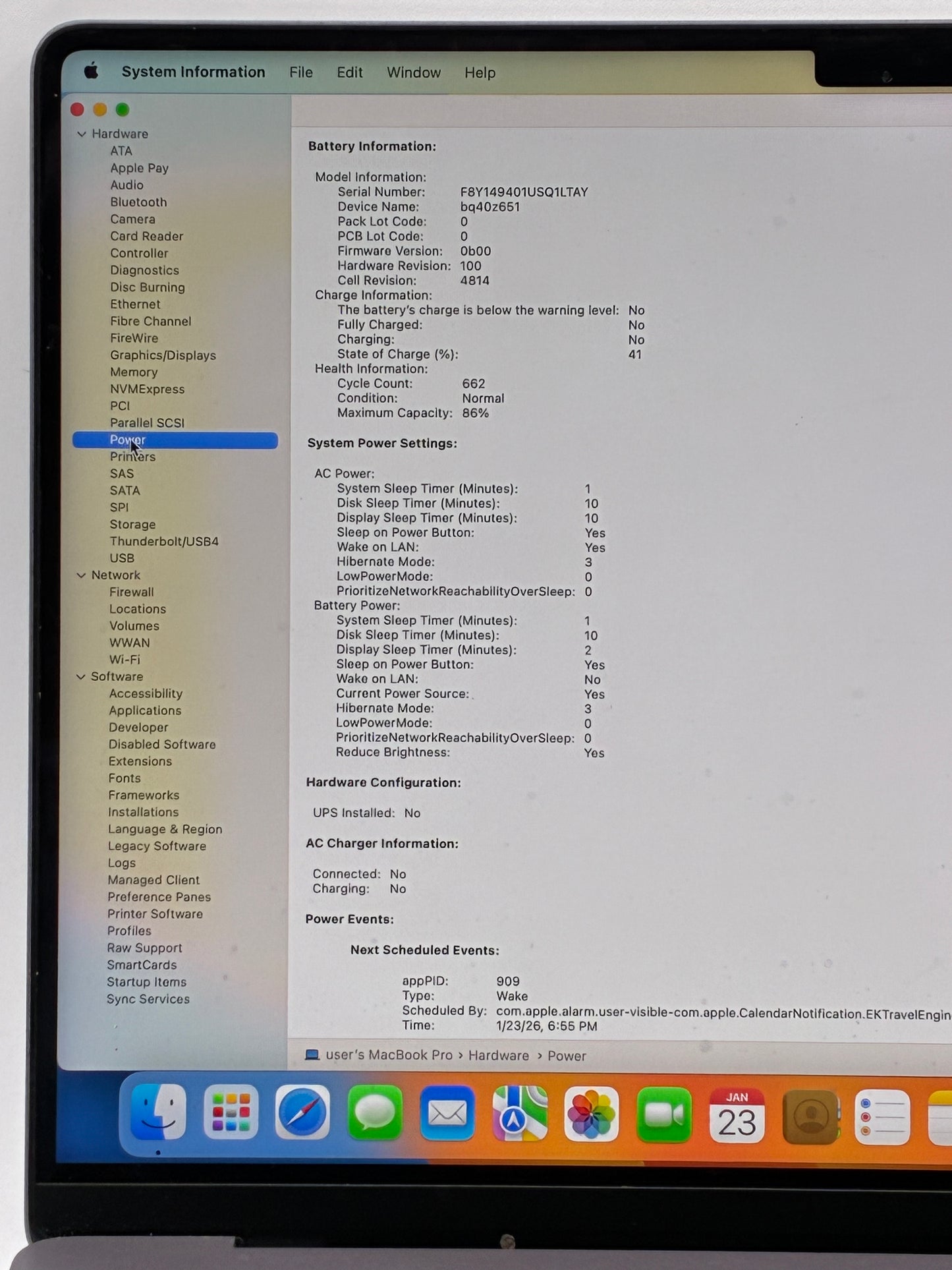Open Photos app in the Dock
The height and width of the screenshot is (1270, 952).
click(x=592, y=1114)
